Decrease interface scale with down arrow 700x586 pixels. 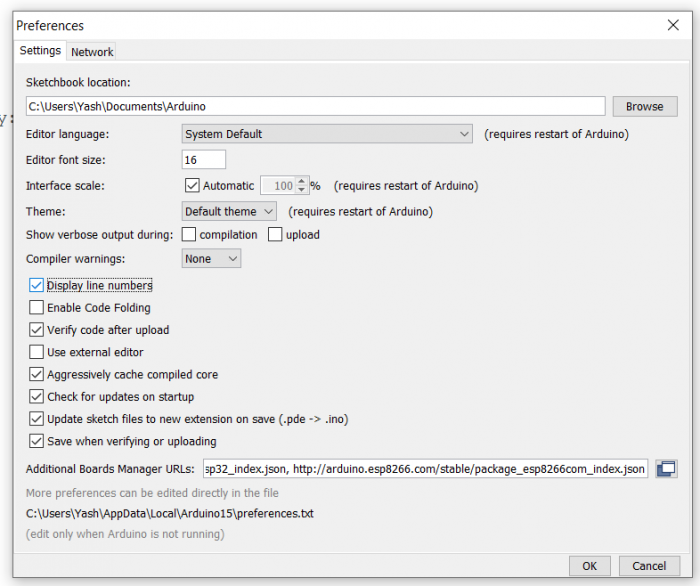point(302,190)
